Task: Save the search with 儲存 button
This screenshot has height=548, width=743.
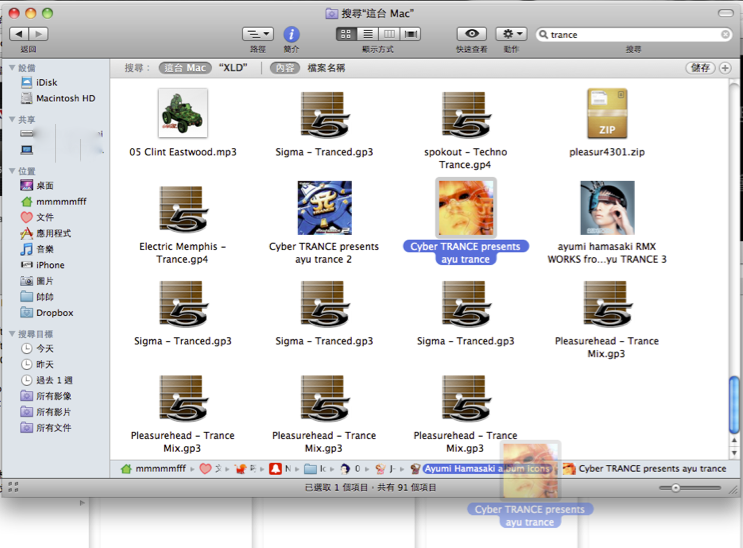Action: pyautogui.click(x=700, y=68)
